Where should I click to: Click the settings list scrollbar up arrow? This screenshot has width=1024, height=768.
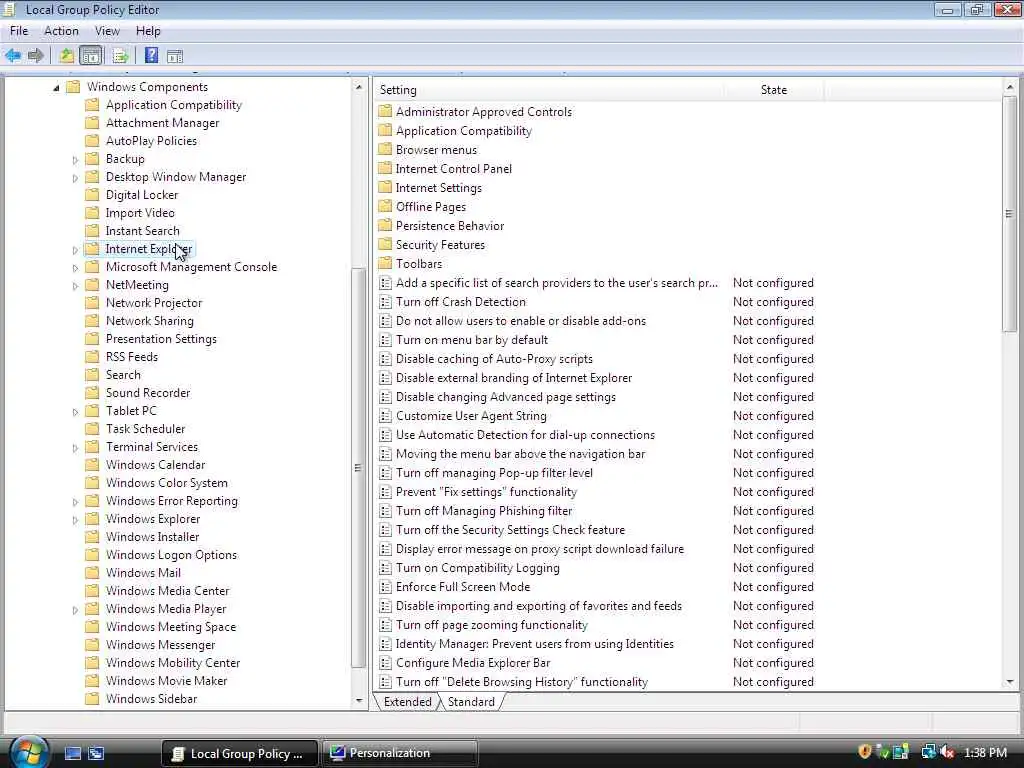pos(1010,87)
